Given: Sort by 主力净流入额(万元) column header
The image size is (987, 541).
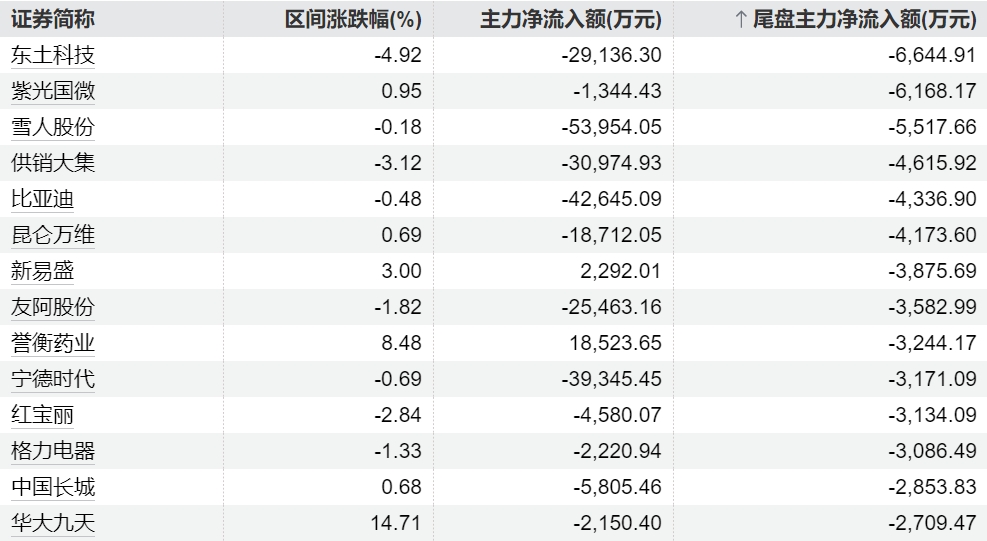Looking at the screenshot, I should click(571, 18).
